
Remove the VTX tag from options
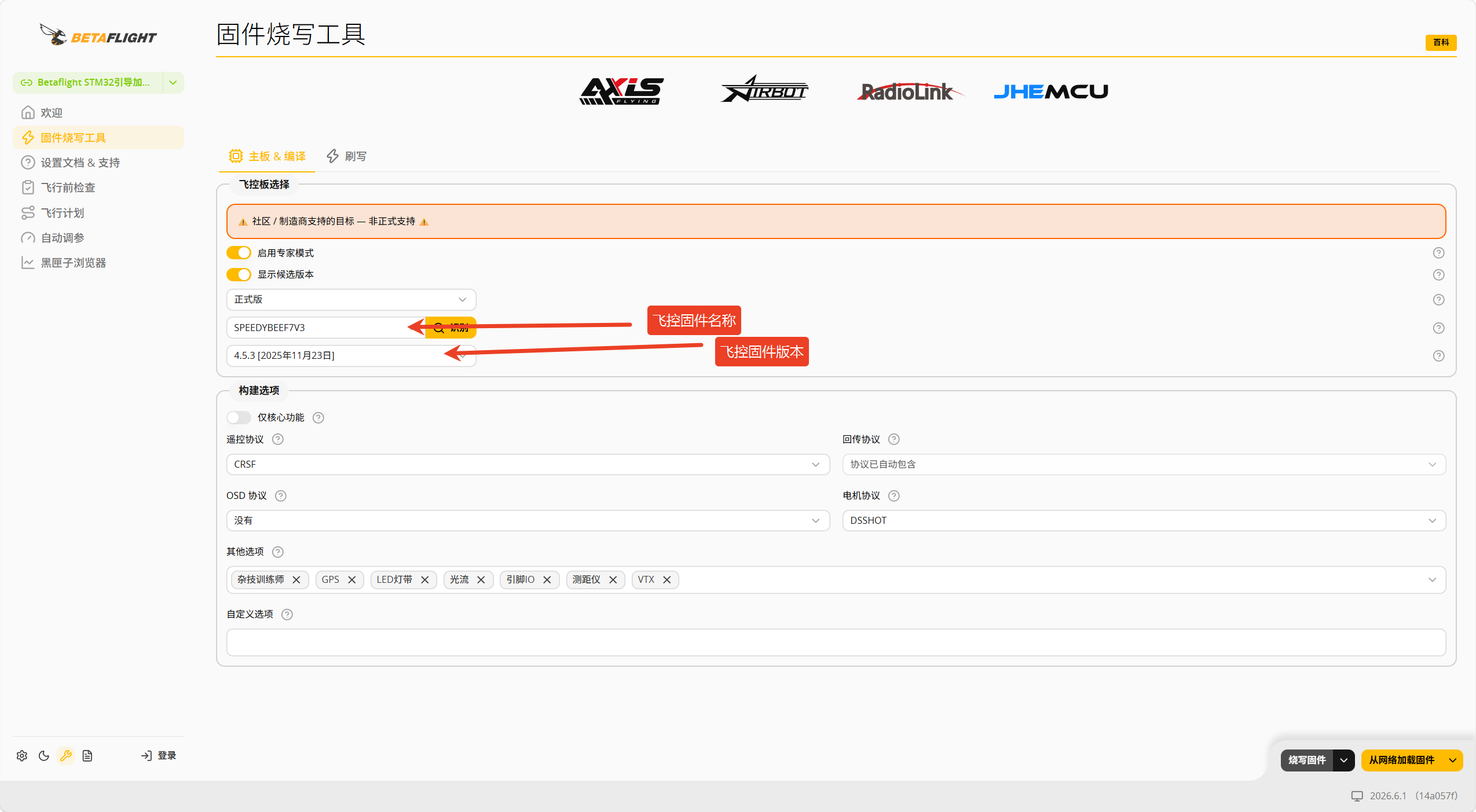(666, 580)
